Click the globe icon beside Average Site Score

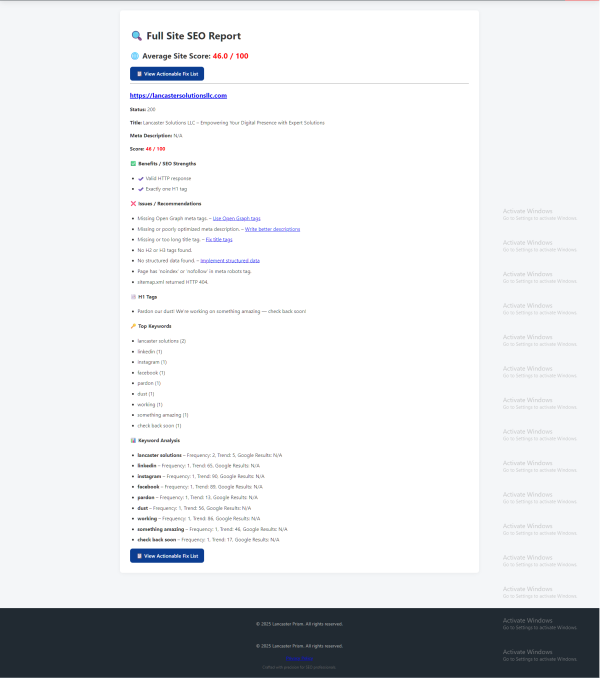[x=134, y=56]
